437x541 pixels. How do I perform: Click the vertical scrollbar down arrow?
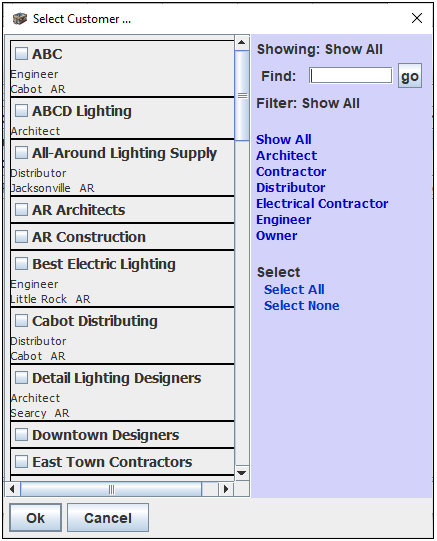(x=241, y=473)
